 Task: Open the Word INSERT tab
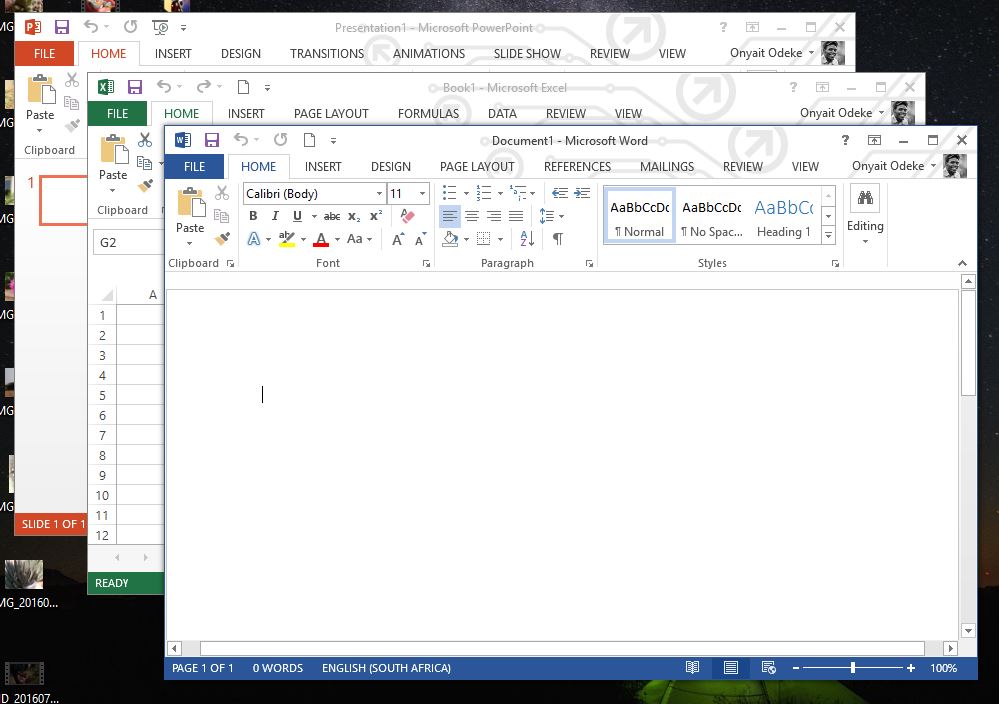(323, 167)
